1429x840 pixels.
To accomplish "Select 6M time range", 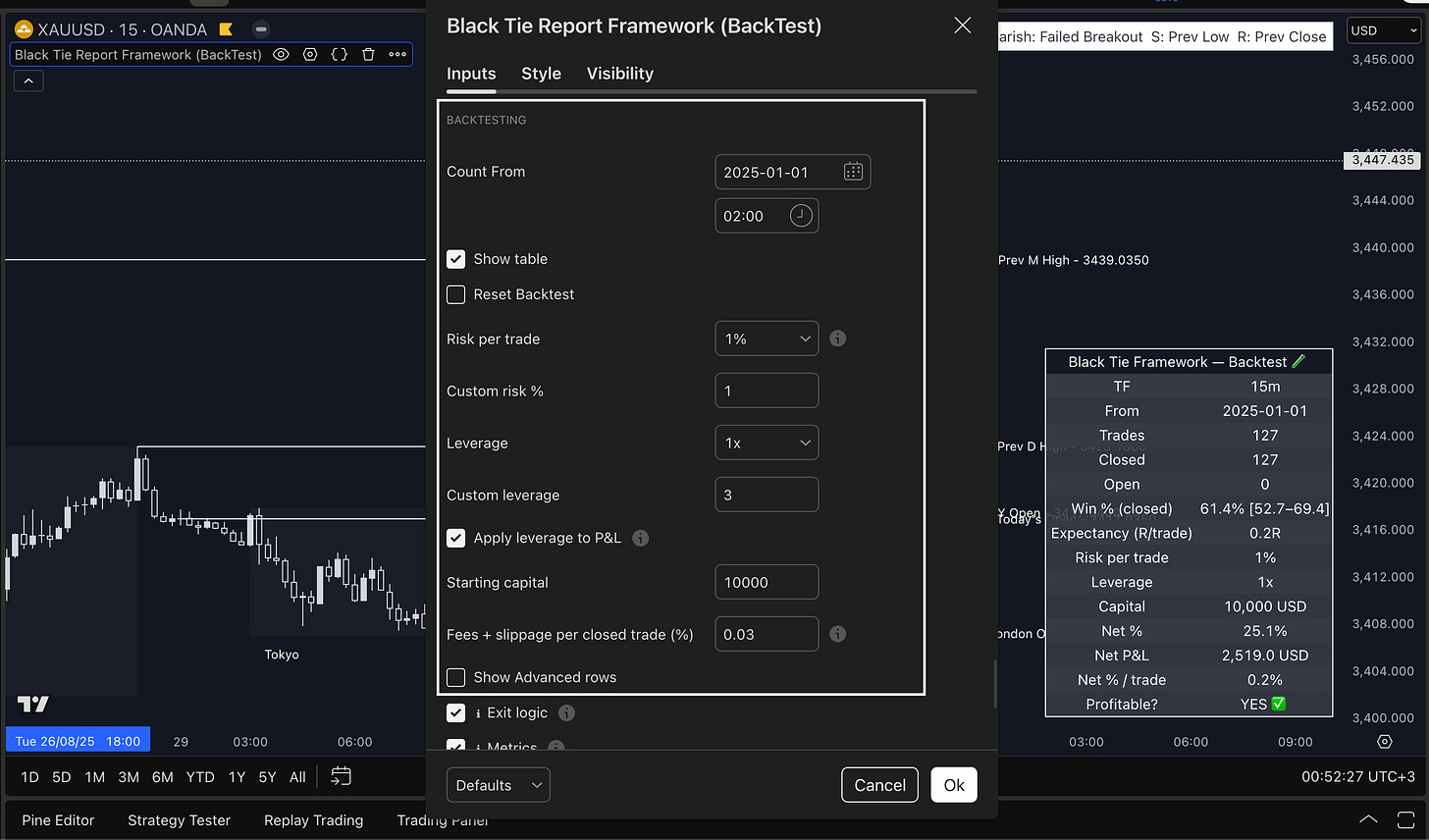I will pos(163,777).
